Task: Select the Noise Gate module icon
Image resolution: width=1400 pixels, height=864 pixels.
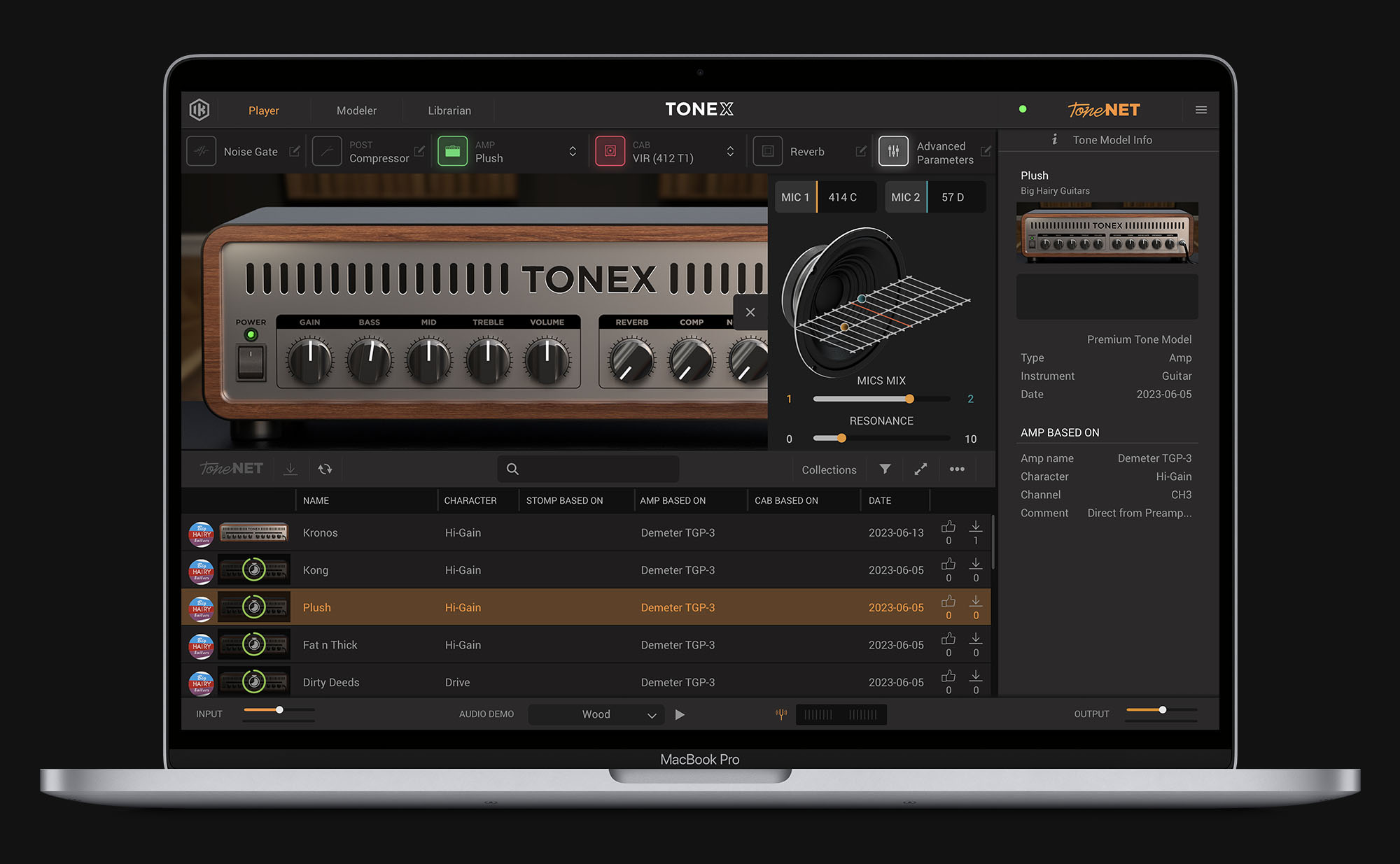Action: pyautogui.click(x=201, y=151)
